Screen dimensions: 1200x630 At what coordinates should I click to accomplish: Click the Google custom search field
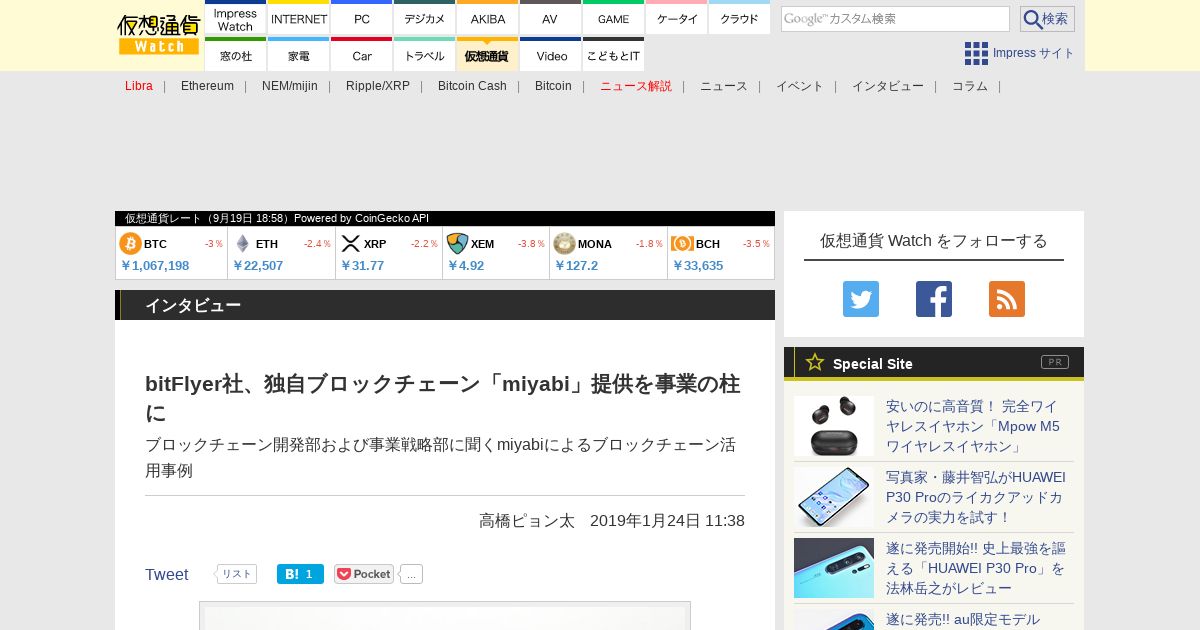pos(895,19)
